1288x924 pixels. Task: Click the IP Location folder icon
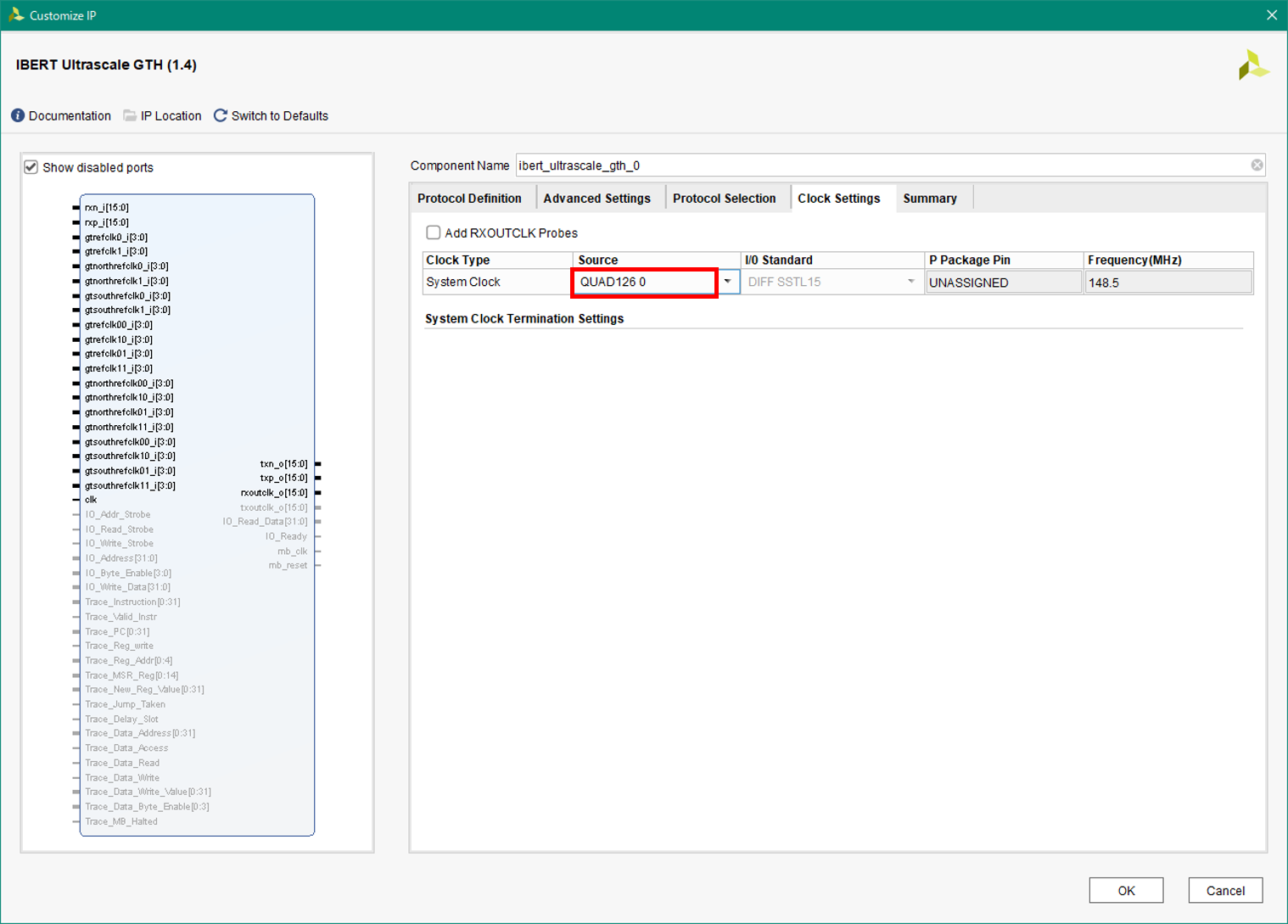click(130, 115)
